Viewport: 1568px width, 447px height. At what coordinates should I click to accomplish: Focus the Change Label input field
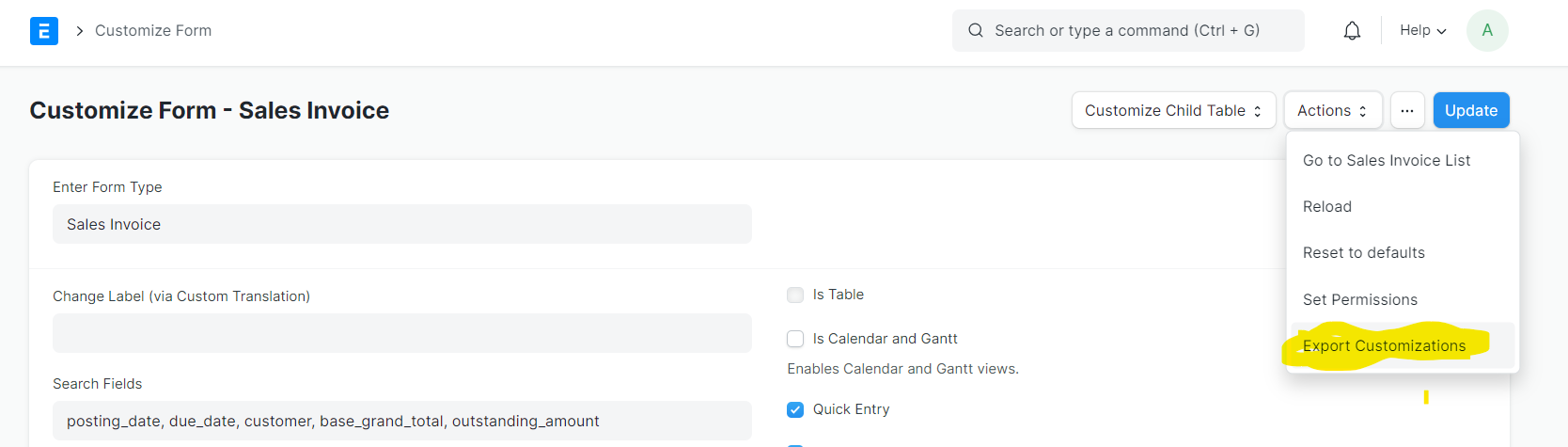point(402,333)
